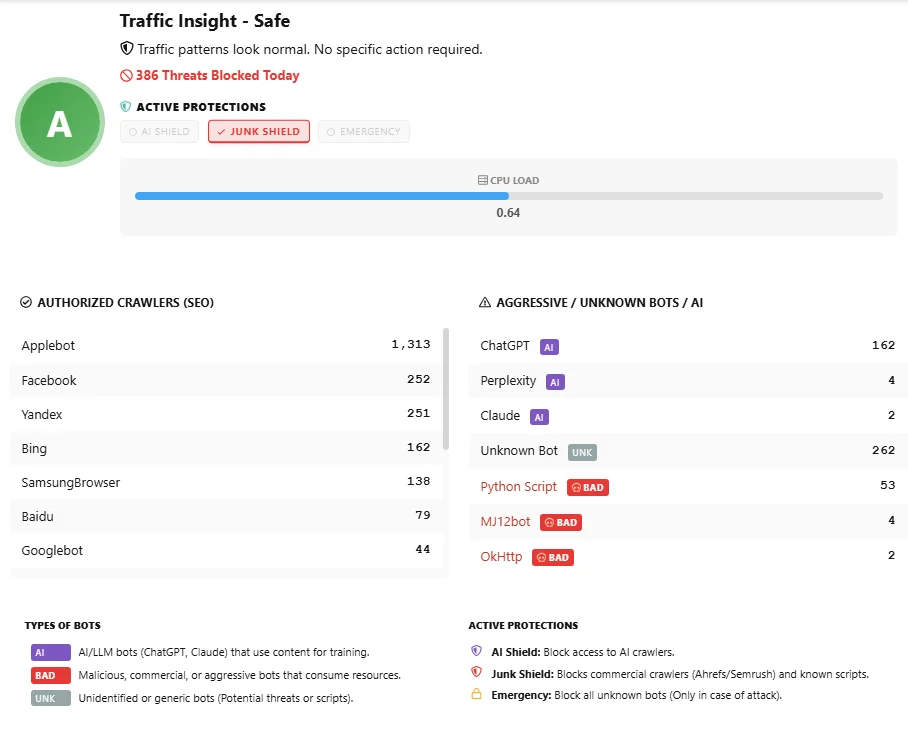Click the CPU Load server icon
This screenshot has width=908, height=741.
click(483, 181)
